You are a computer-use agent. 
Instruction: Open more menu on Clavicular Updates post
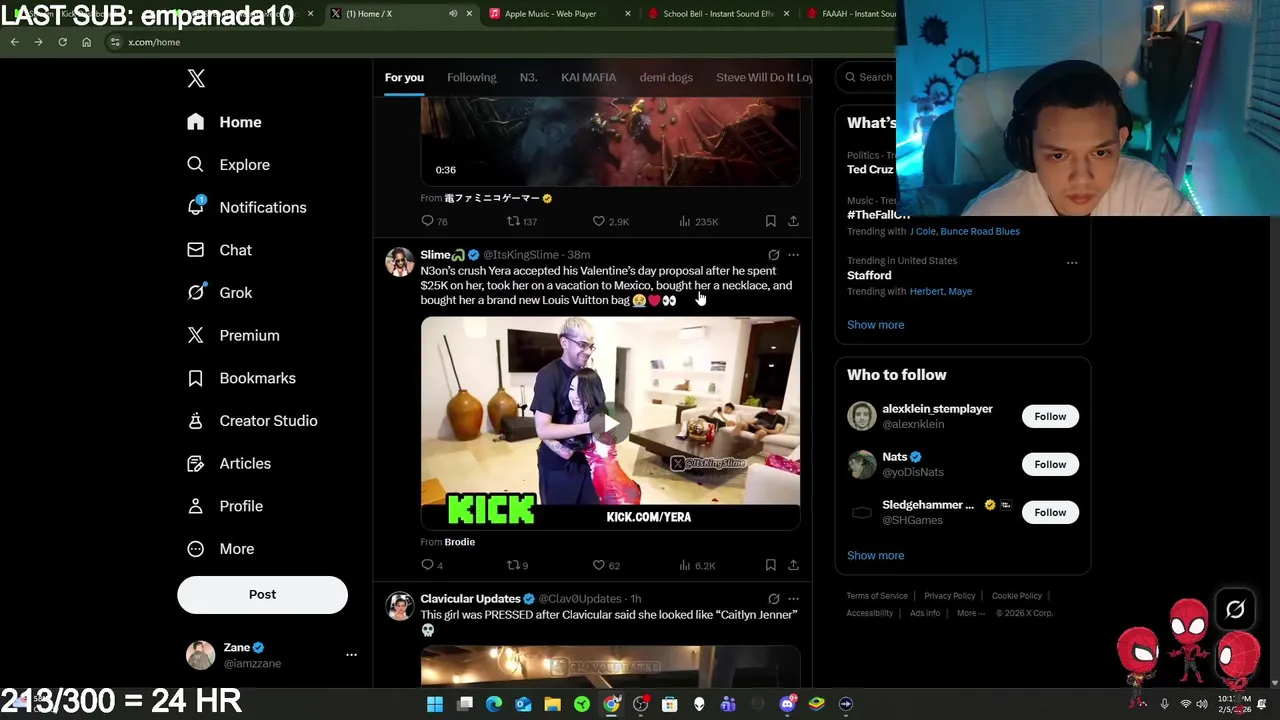[793, 599]
